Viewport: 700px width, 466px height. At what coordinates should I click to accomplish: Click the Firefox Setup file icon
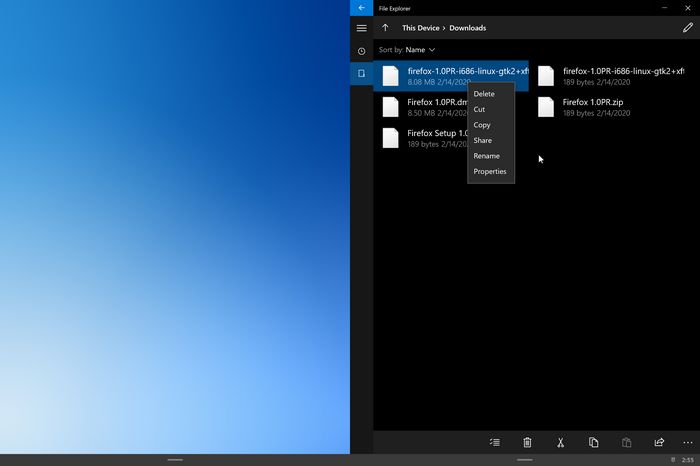(390, 138)
